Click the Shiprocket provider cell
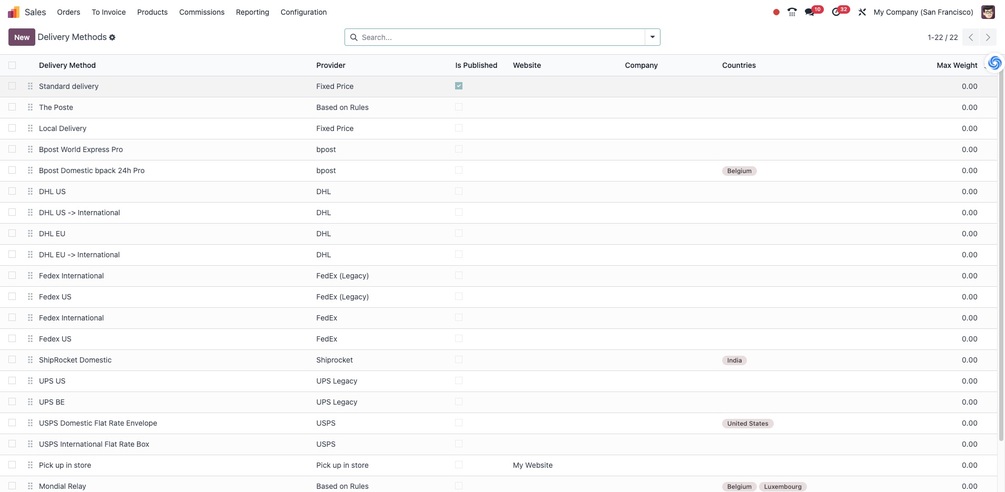 point(335,360)
